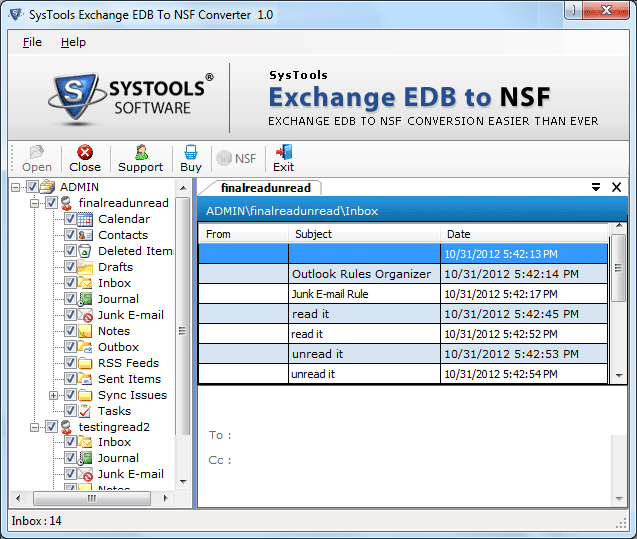This screenshot has width=637, height=539.
Task: Expand the Sync Issues tree node
Action: click(x=54, y=395)
